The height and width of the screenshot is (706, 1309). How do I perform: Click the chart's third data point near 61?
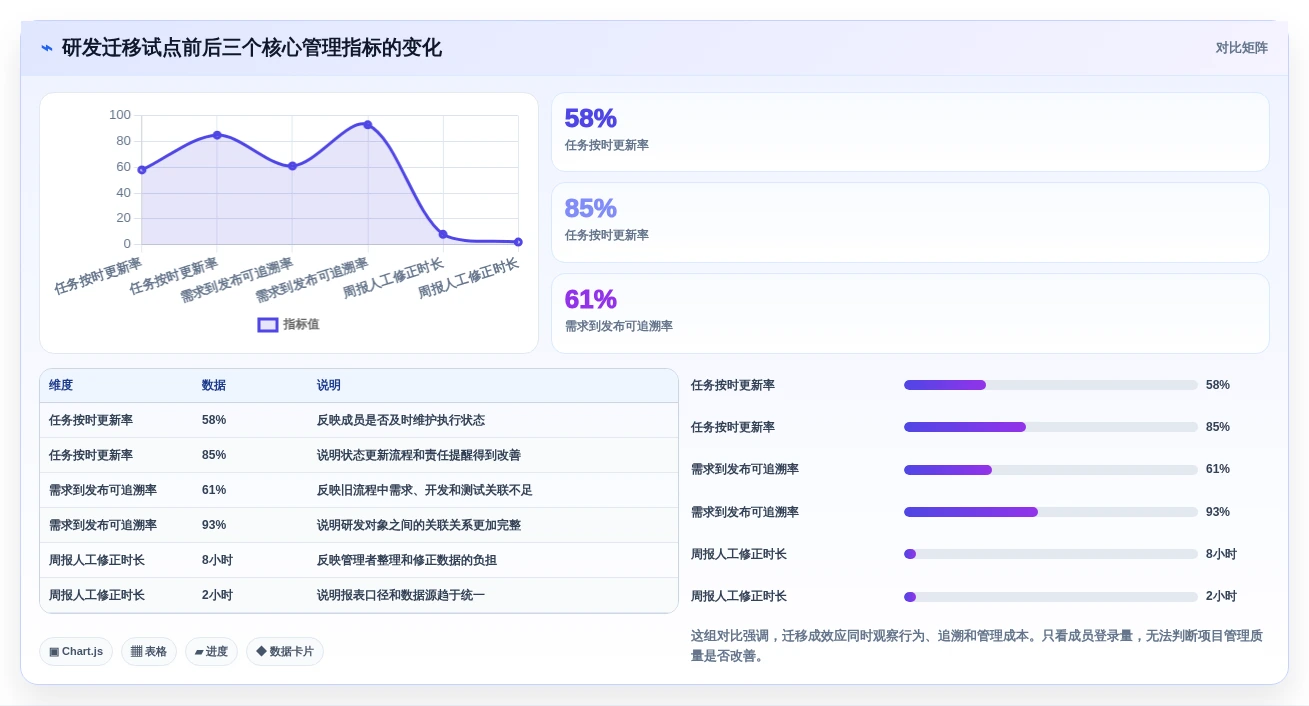pos(292,166)
